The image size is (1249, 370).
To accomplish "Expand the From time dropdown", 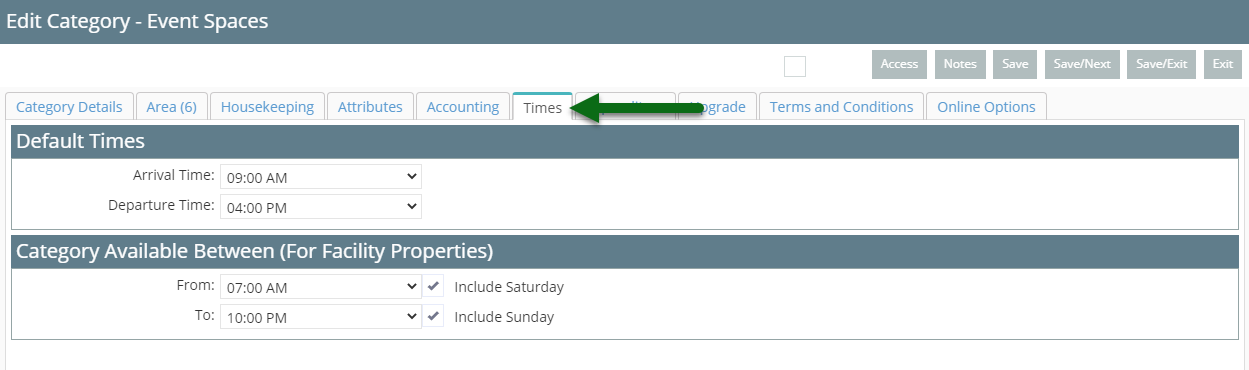I will click(321, 287).
